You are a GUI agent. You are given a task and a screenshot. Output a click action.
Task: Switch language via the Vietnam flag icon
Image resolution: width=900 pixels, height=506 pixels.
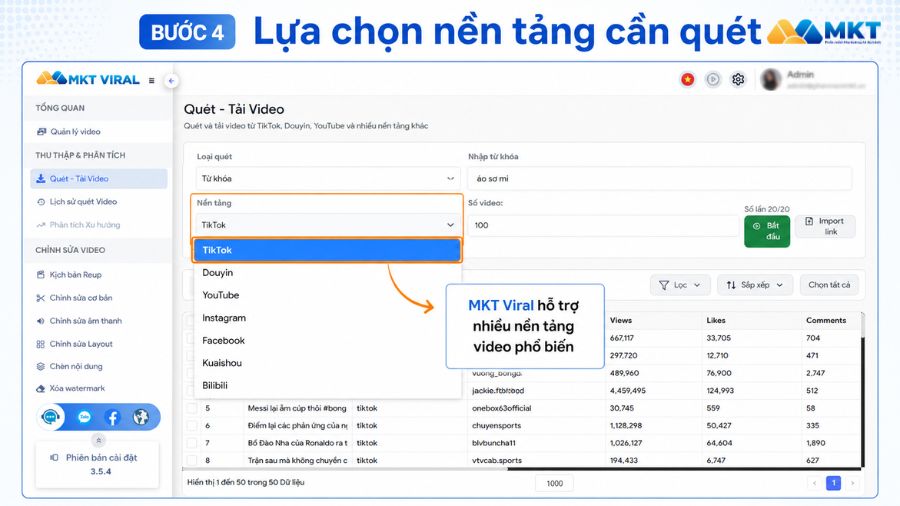(687, 79)
